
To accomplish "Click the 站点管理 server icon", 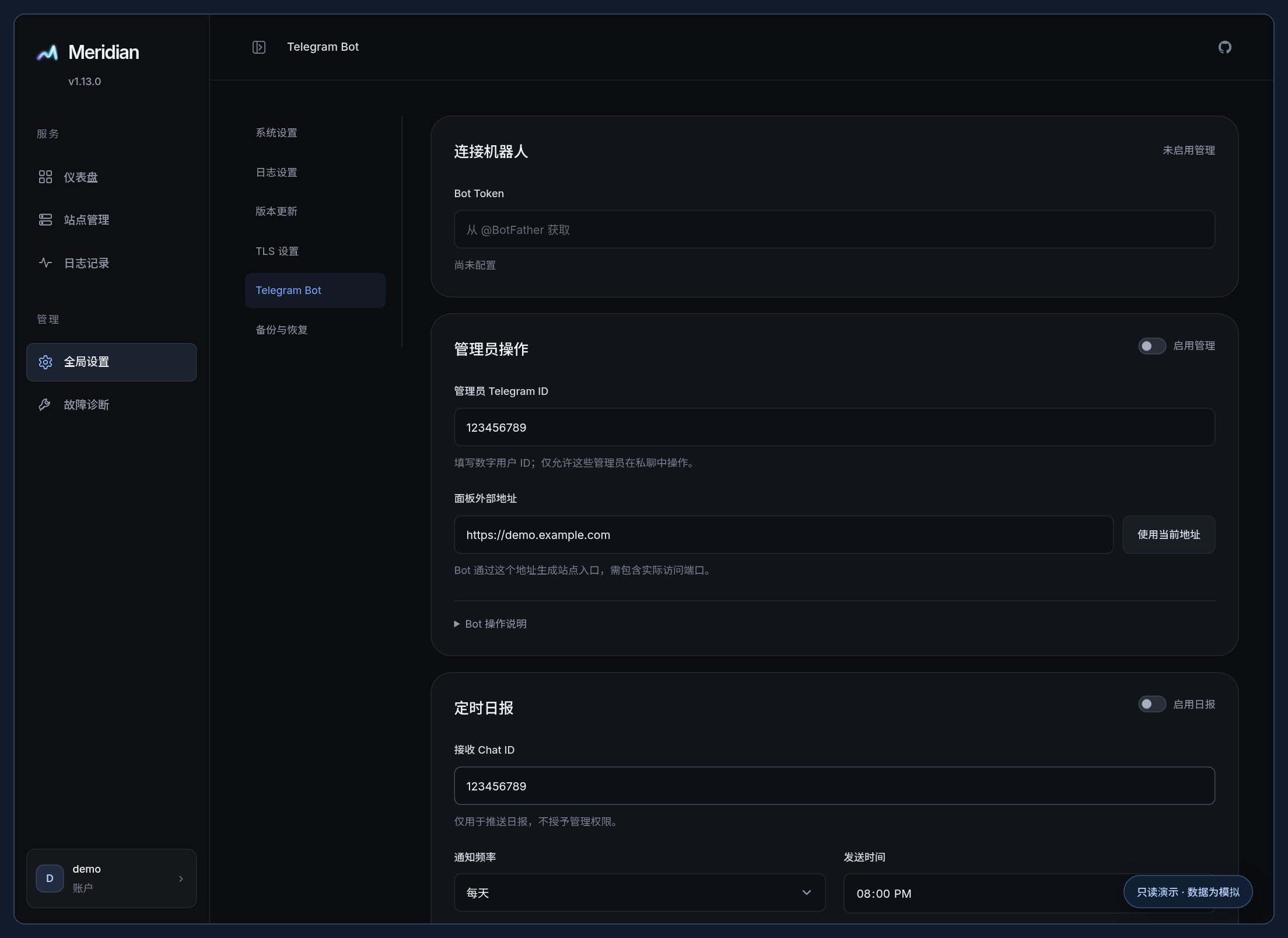I will 45,220.
